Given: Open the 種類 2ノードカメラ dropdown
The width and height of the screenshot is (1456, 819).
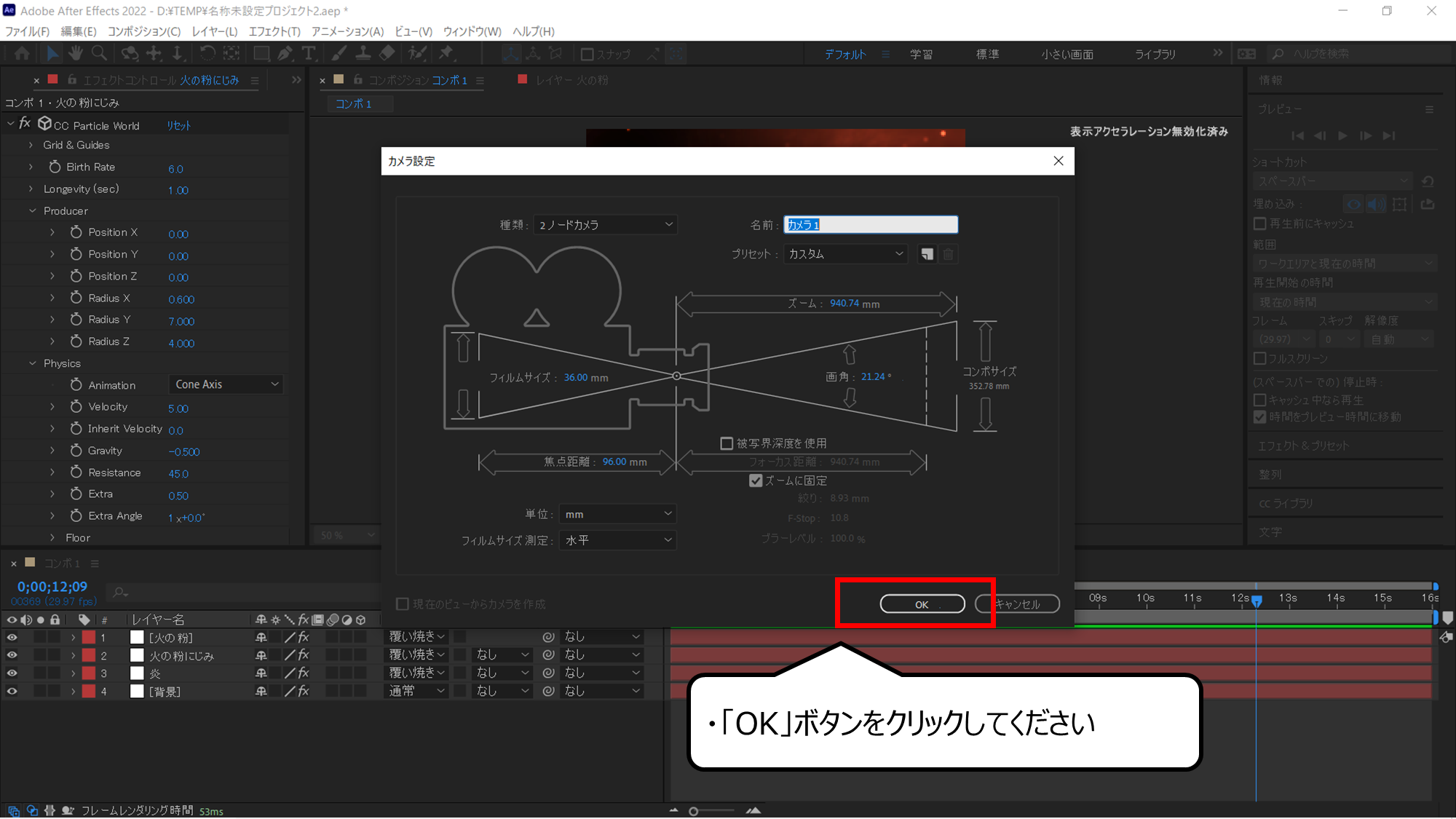Looking at the screenshot, I should coord(605,225).
